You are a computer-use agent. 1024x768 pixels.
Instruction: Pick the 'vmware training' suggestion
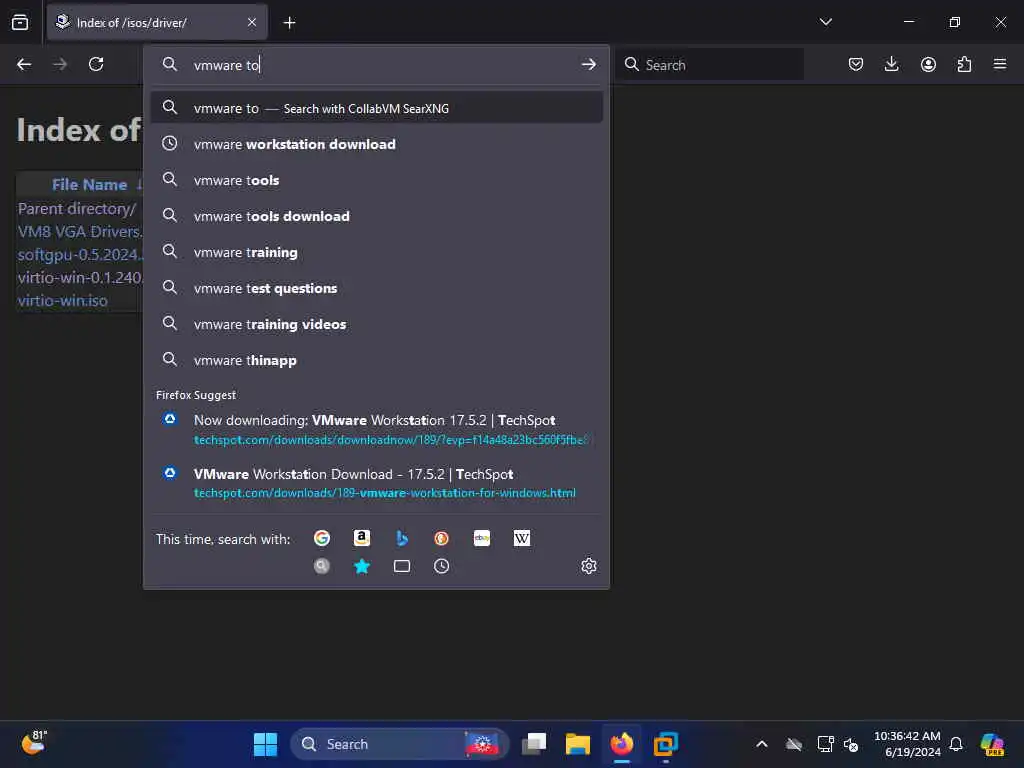pos(377,251)
